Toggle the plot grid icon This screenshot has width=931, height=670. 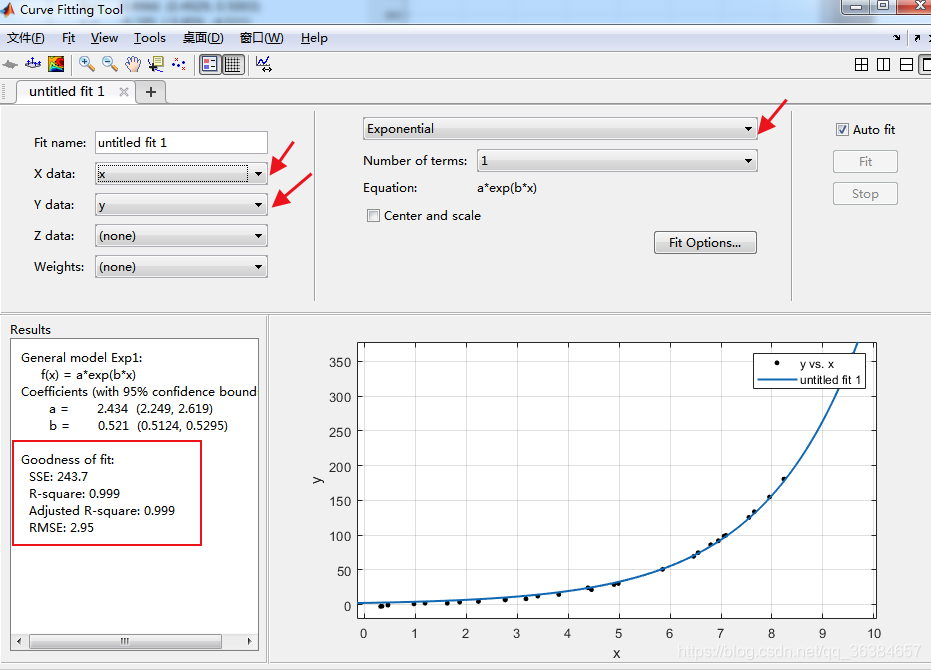point(233,64)
